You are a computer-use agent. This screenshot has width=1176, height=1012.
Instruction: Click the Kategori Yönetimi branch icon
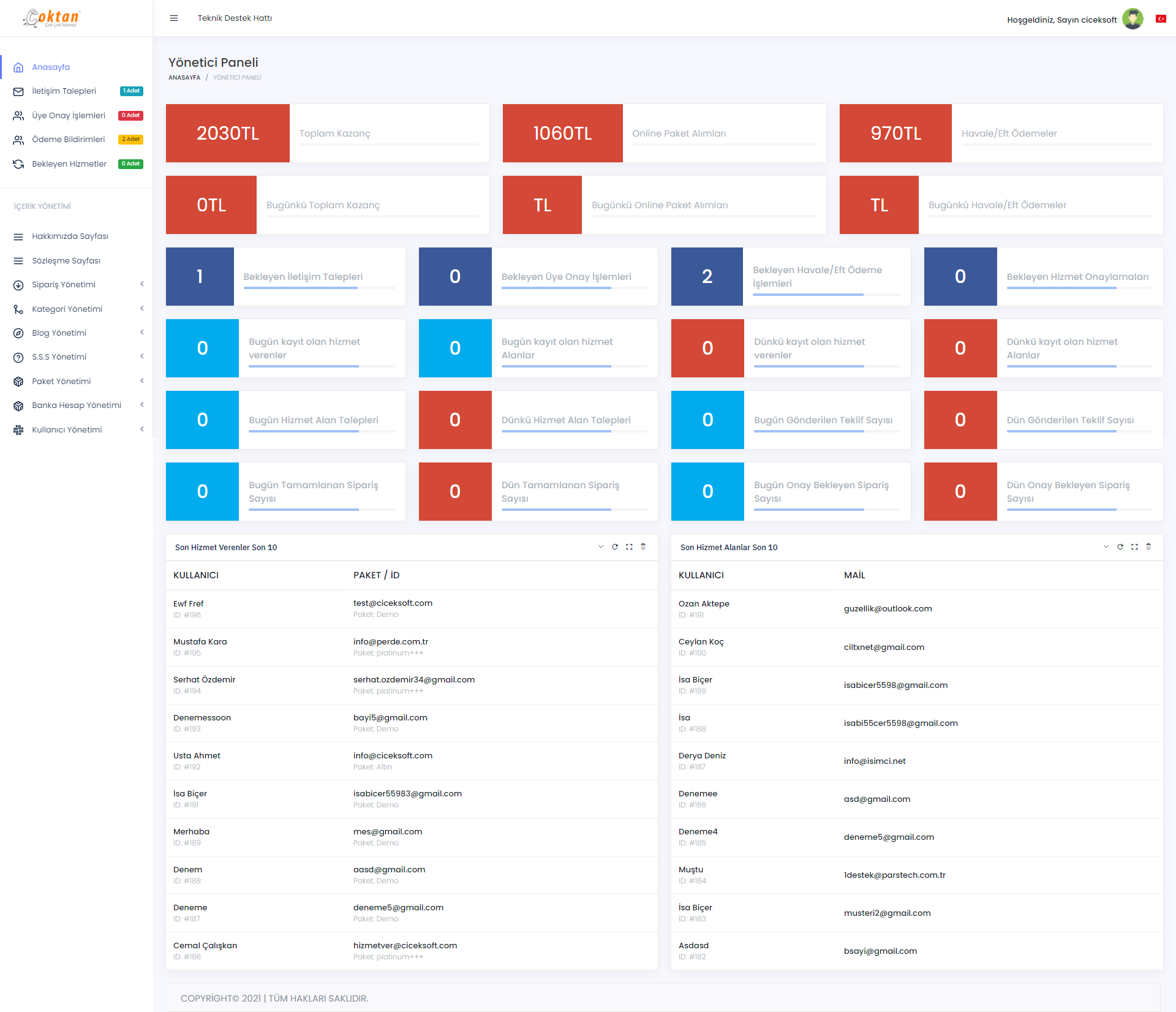(18, 309)
